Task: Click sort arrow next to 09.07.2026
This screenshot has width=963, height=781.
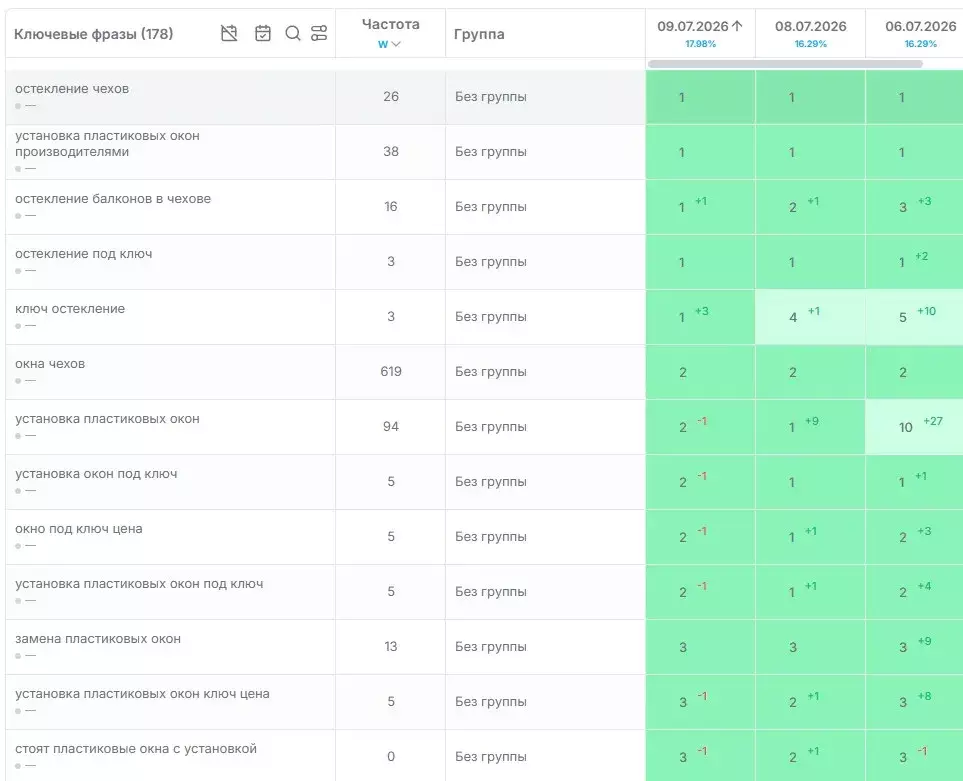Action: (x=737, y=26)
